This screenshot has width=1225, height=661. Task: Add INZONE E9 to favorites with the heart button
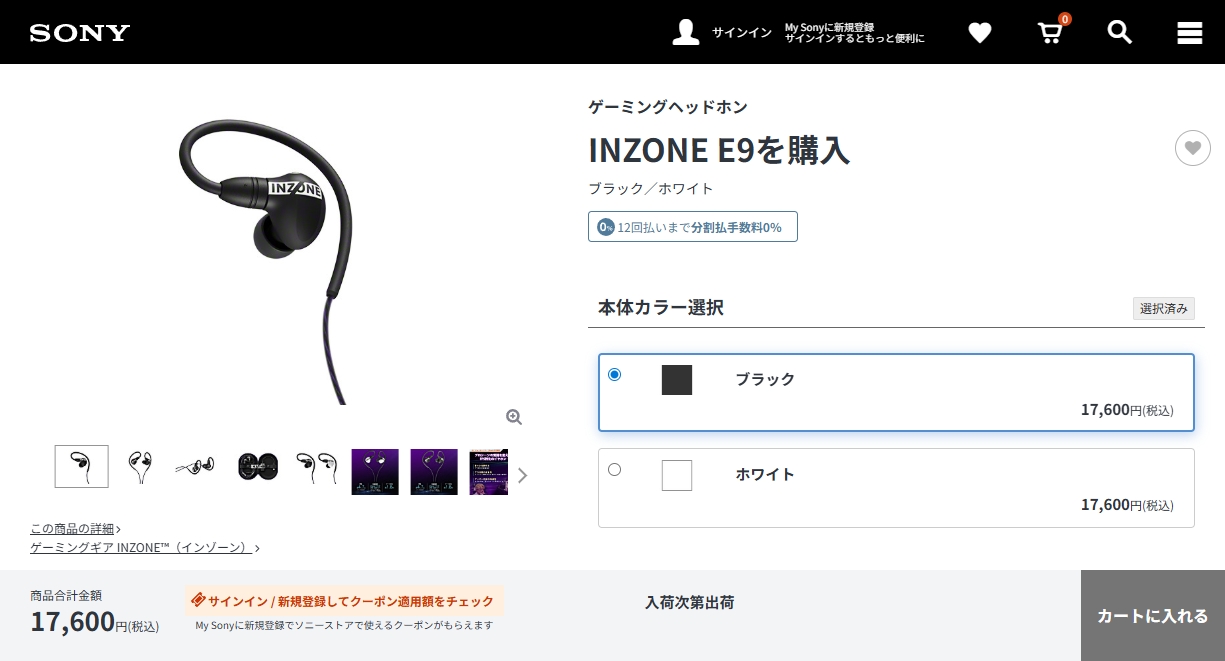(1193, 148)
